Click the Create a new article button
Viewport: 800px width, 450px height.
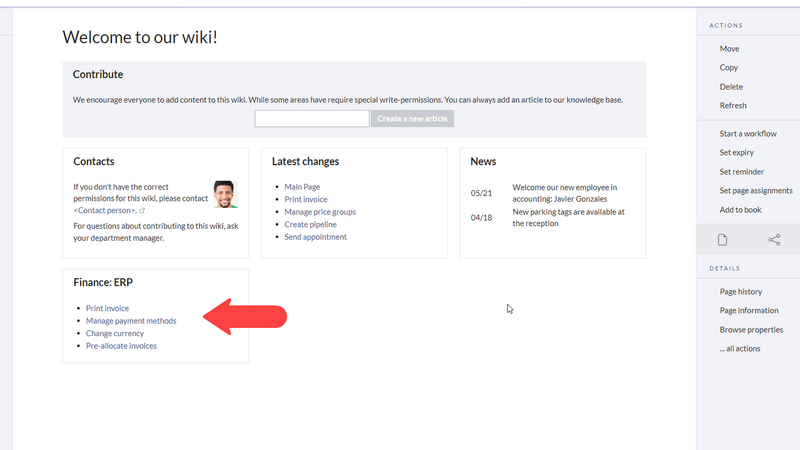tap(412, 118)
